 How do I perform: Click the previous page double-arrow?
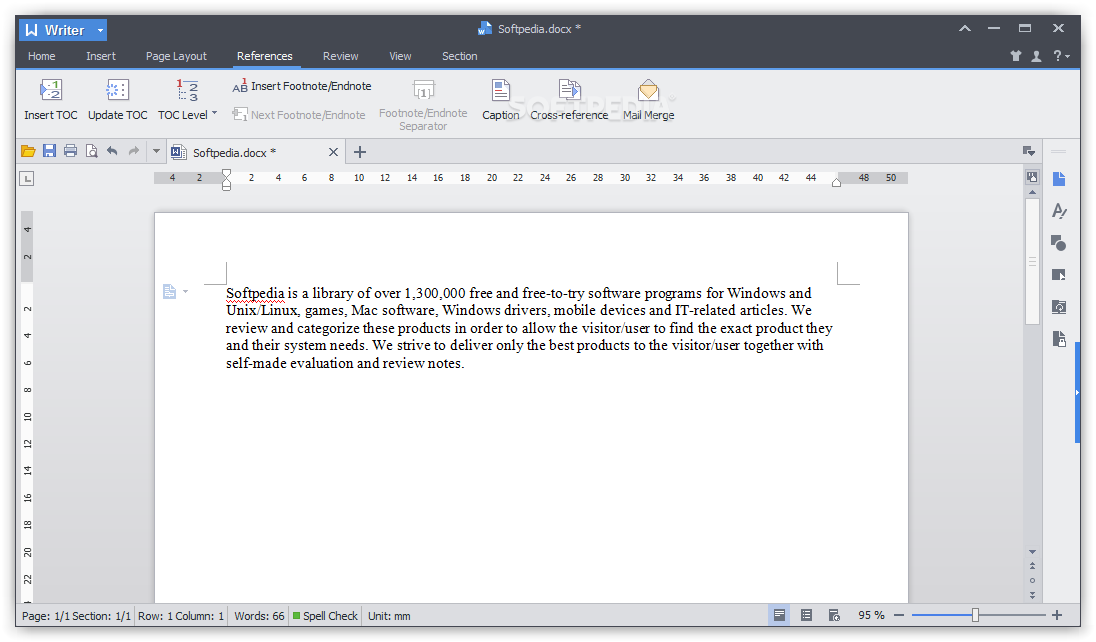click(x=1032, y=566)
